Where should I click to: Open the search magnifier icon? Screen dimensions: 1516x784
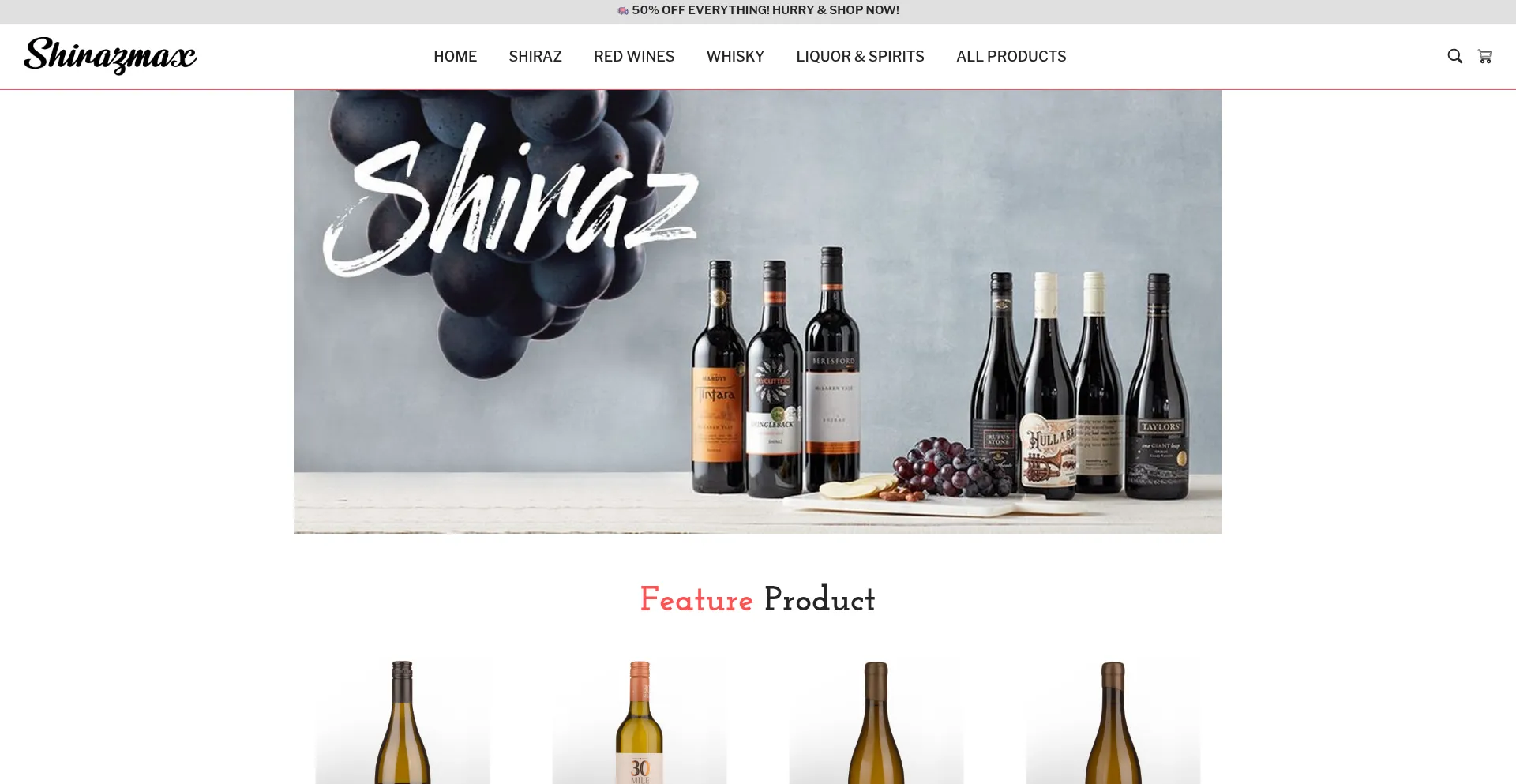click(1454, 56)
